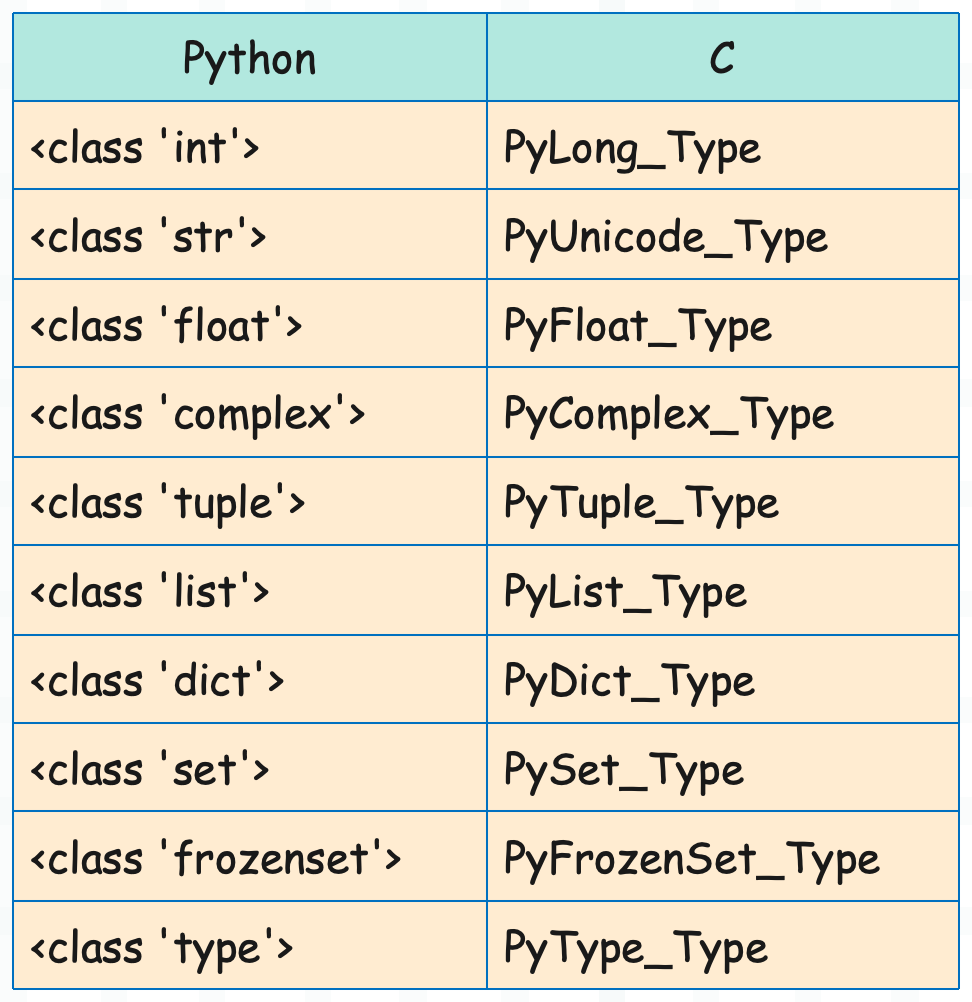Click the <class 'str'> cell
Image resolution: width=972 pixels, height=1002 pixels.
click(250, 234)
